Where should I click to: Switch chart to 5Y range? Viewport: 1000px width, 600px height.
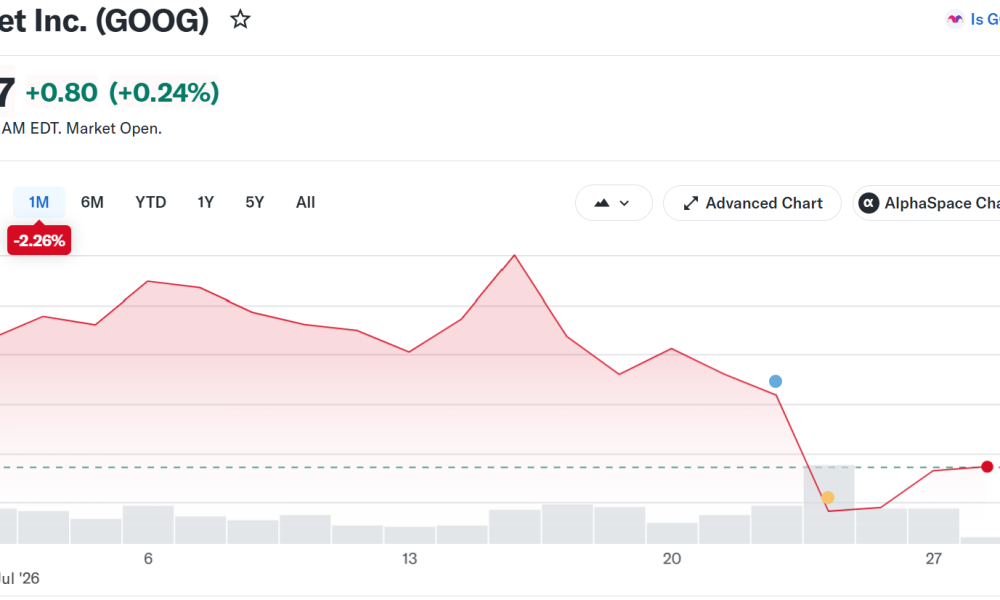click(x=254, y=203)
